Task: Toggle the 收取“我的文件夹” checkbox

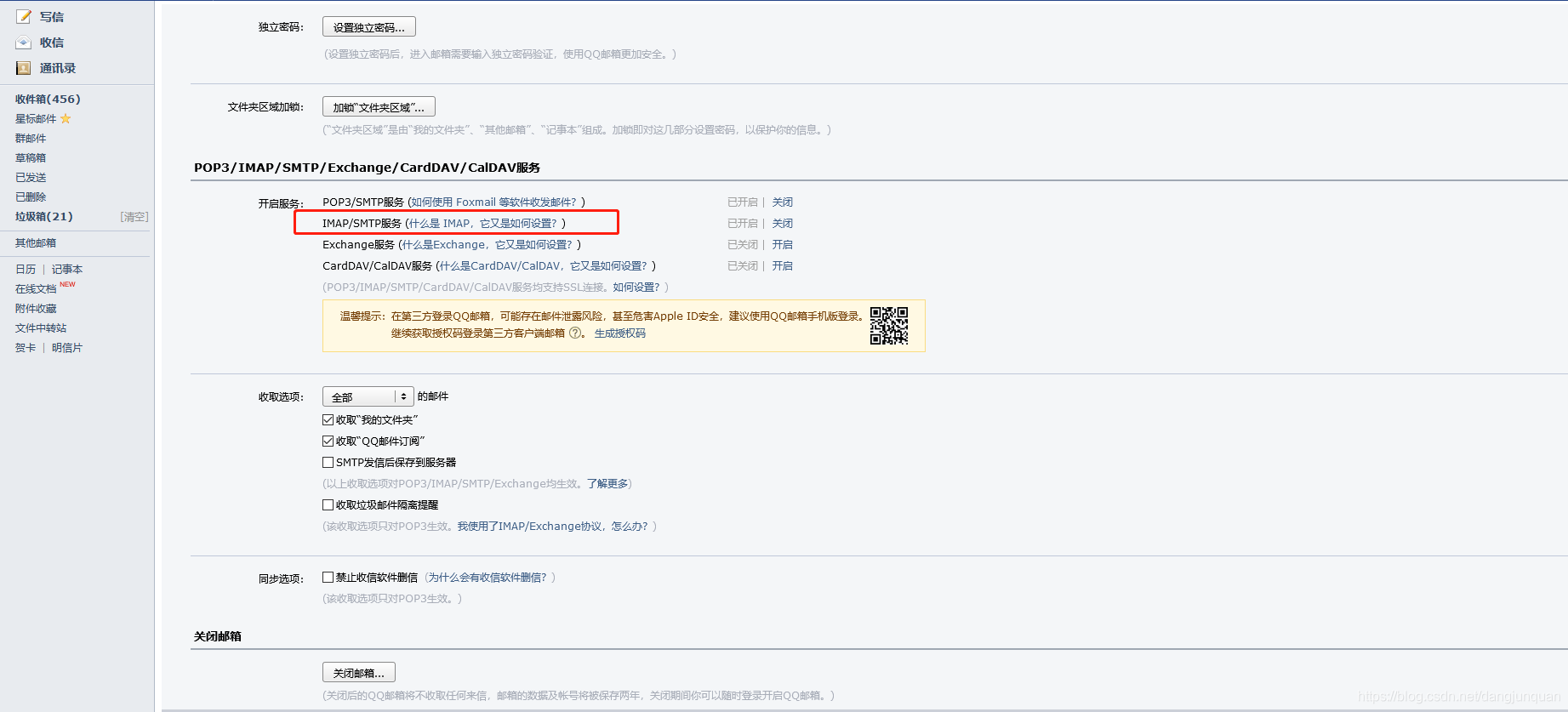Action: pyautogui.click(x=328, y=419)
